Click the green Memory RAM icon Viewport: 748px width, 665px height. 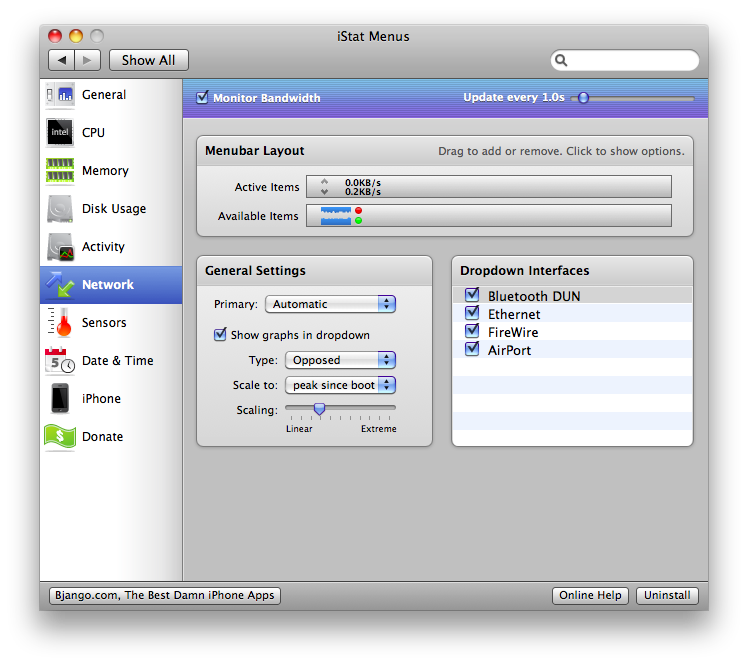tap(60, 170)
